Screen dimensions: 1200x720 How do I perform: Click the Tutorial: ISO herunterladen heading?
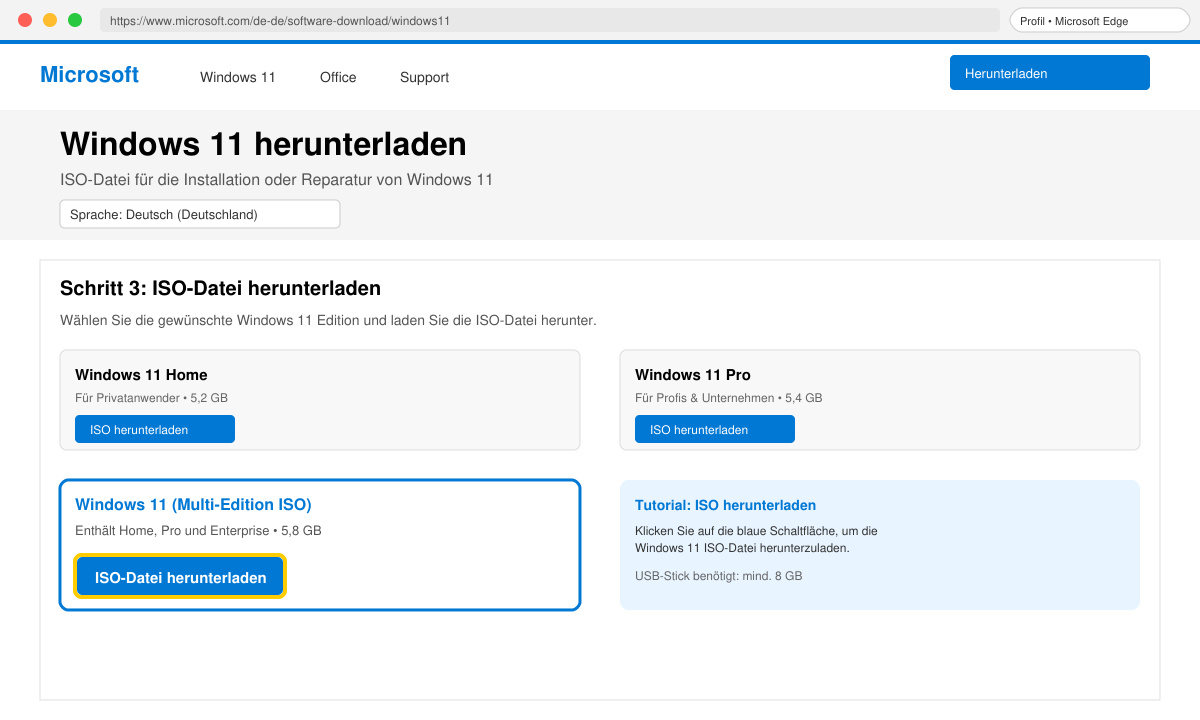click(x=725, y=505)
